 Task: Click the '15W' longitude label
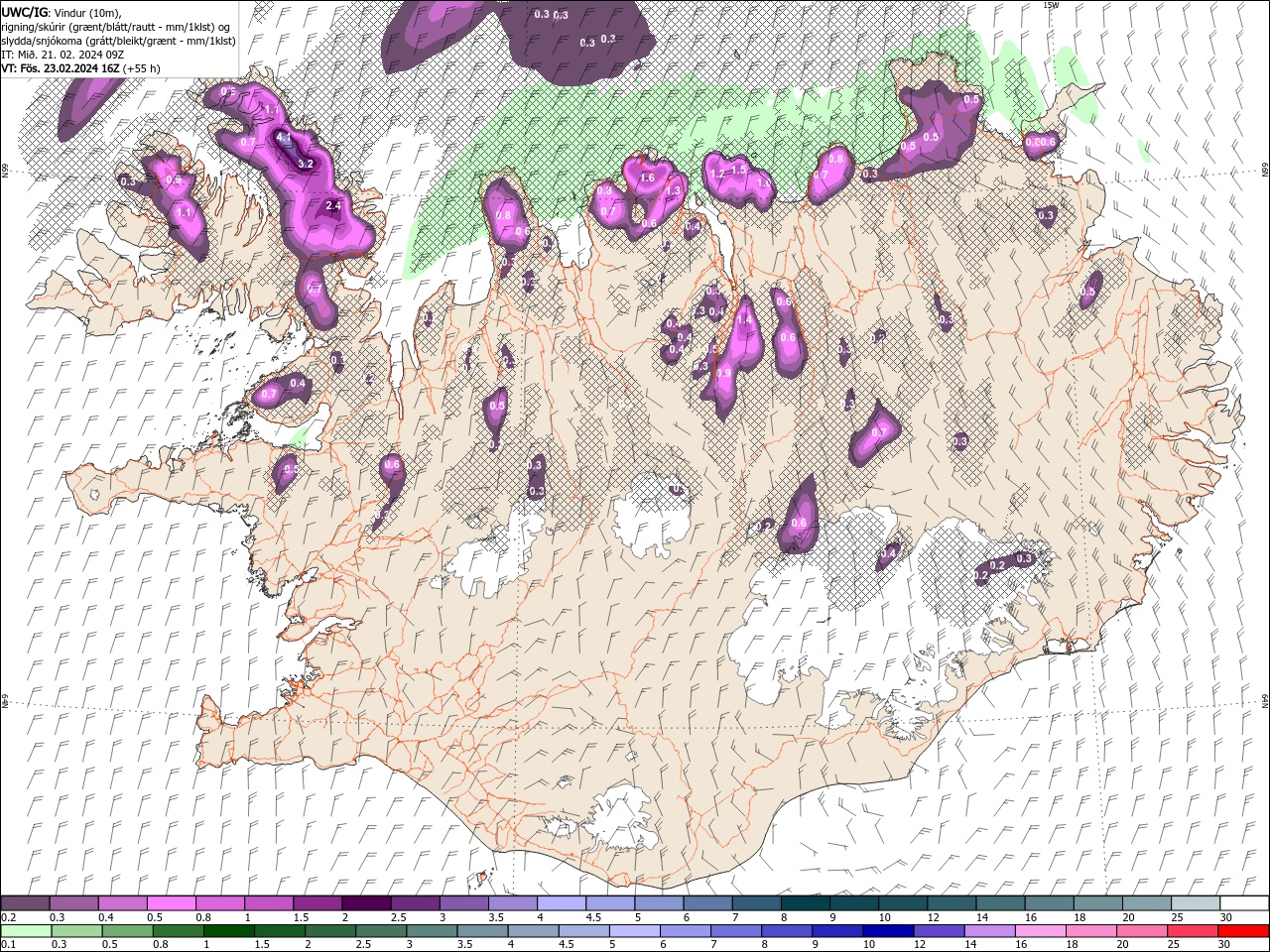tap(1052, 5)
